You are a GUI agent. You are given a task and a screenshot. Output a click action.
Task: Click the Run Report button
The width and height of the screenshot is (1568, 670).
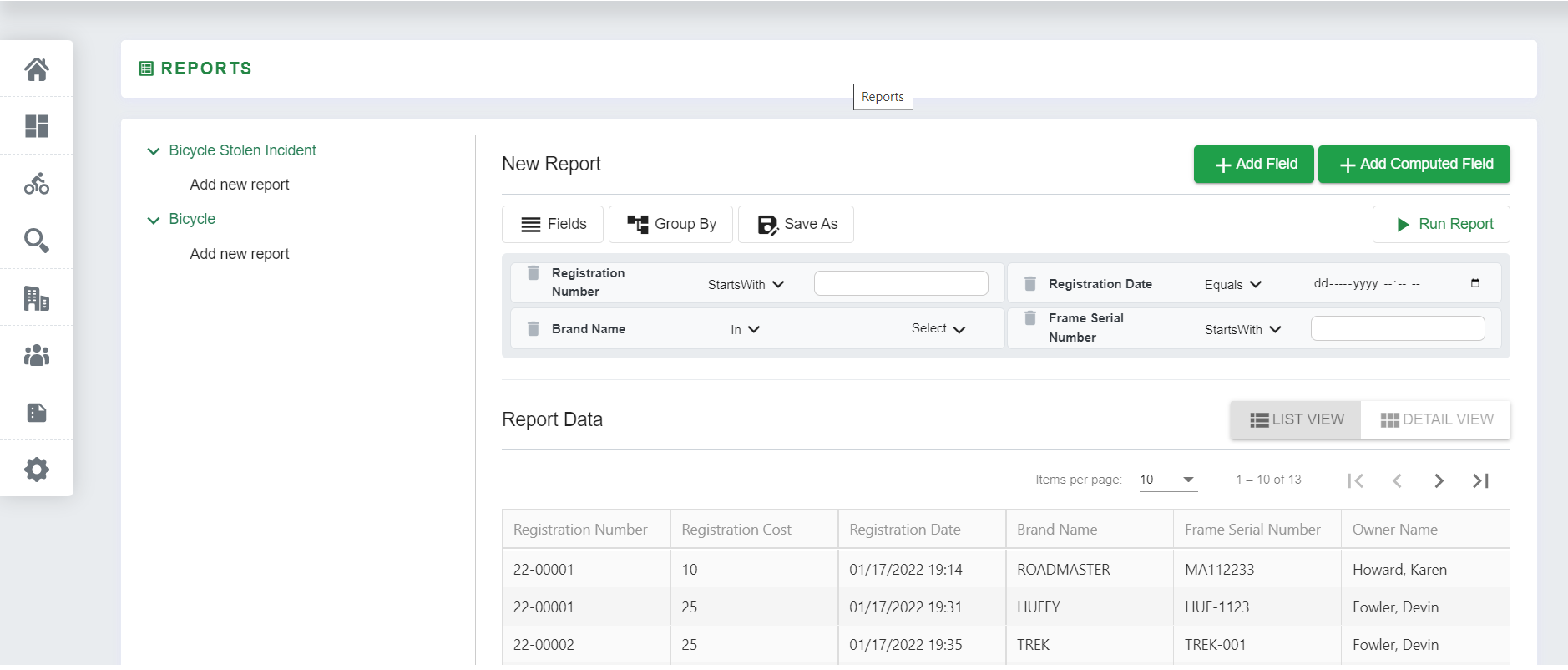click(x=1442, y=224)
